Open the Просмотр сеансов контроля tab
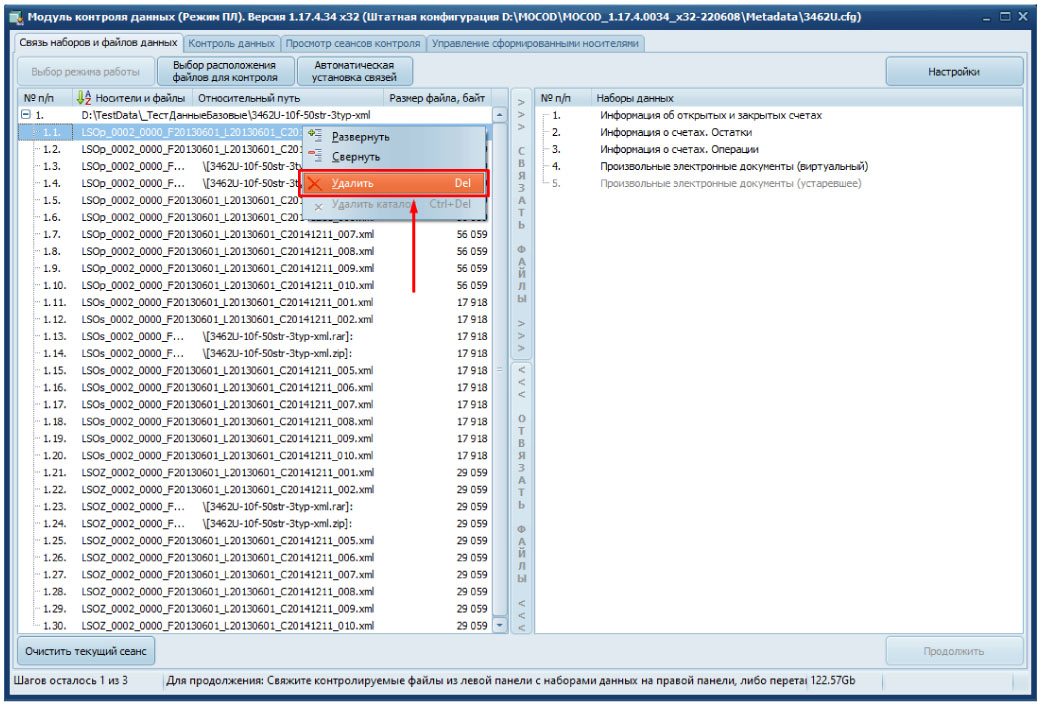1041x706 pixels. tap(353, 44)
